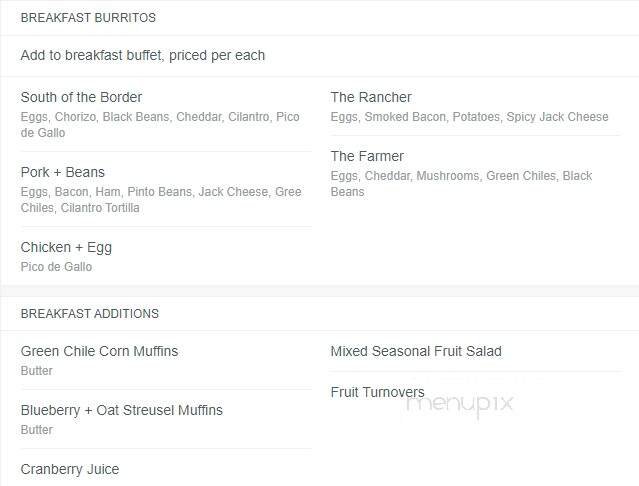
Task: Click the Pork + Beans ingredients text
Action: tap(160, 200)
